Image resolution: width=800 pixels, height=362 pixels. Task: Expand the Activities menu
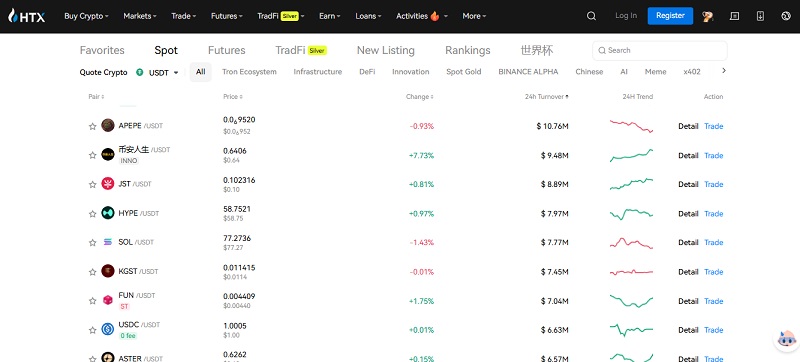coord(422,16)
